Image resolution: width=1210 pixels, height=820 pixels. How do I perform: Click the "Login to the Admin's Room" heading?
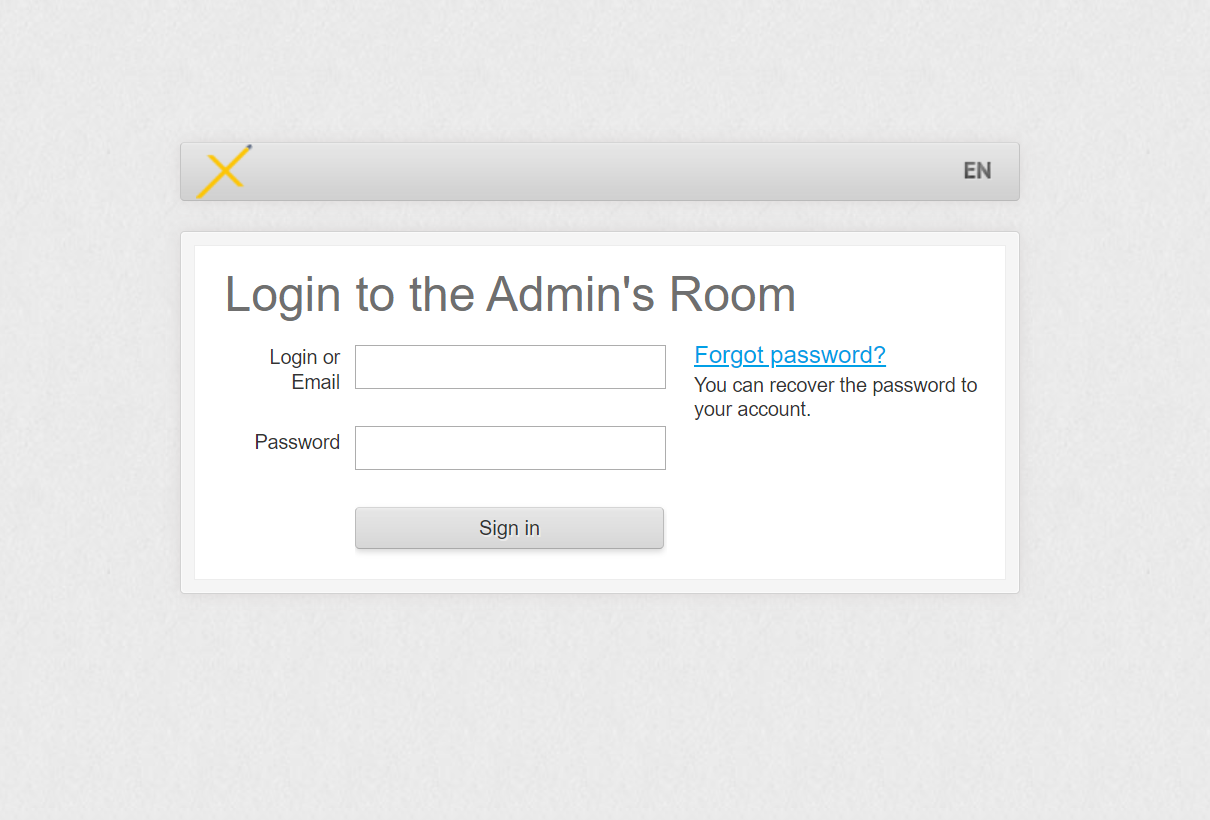[510, 294]
